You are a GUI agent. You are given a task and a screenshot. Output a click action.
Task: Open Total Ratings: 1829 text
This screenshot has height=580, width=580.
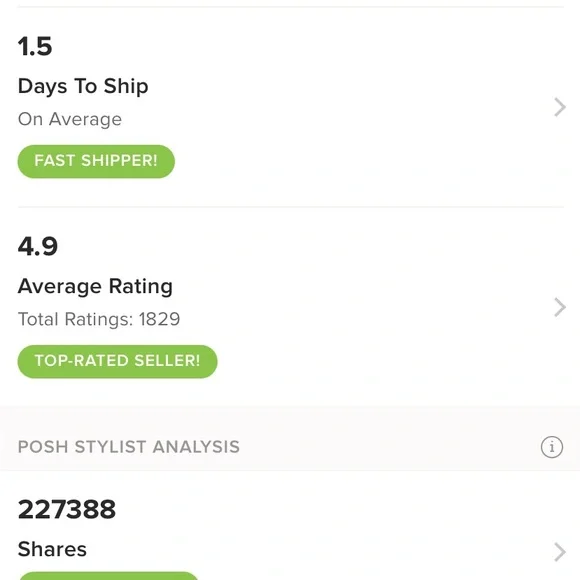pyautogui.click(x=99, y=319)
